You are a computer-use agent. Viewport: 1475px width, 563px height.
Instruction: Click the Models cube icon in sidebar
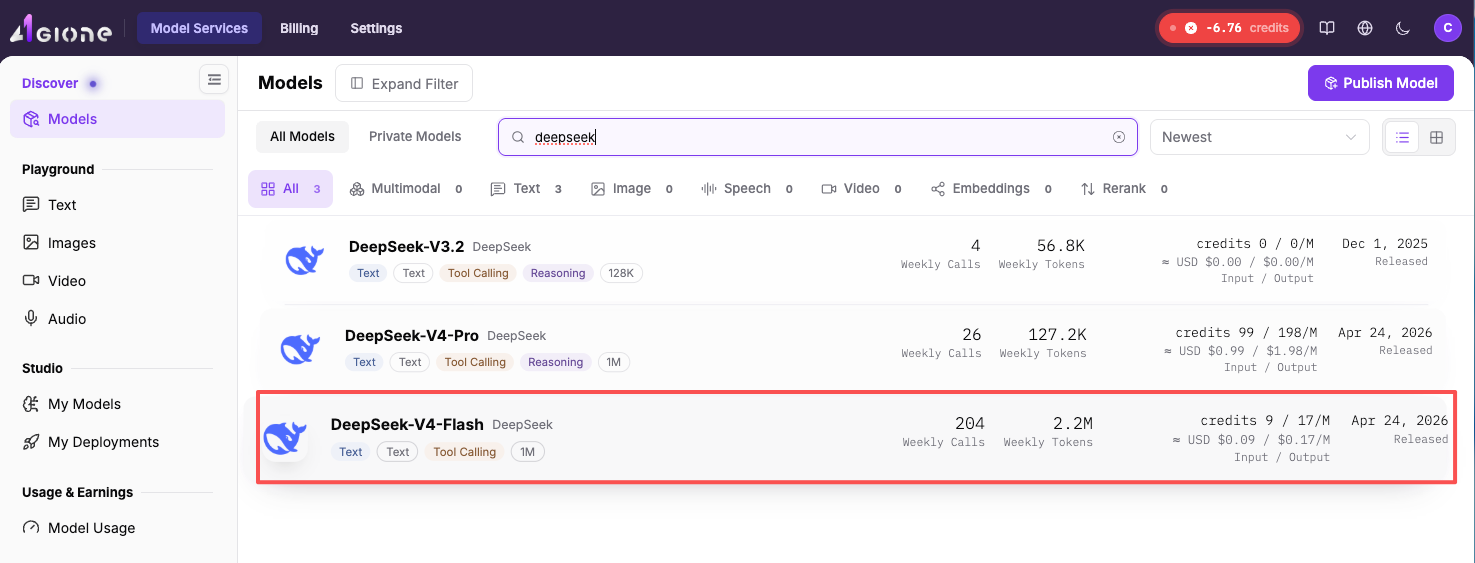click(x=31, y=119)
